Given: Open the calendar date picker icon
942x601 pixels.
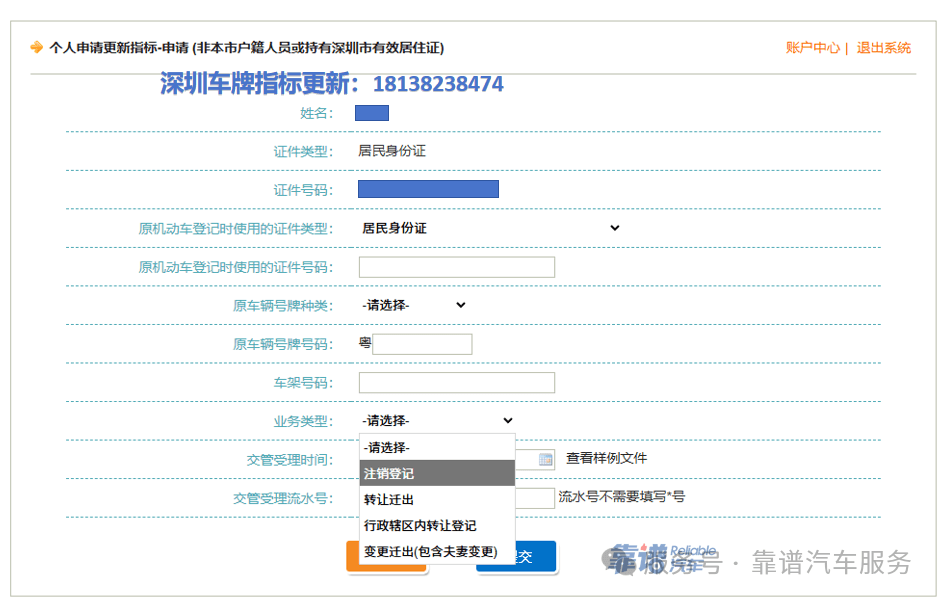Looking at the screenshot, I should pyautogui.click(x=546, y=460).
